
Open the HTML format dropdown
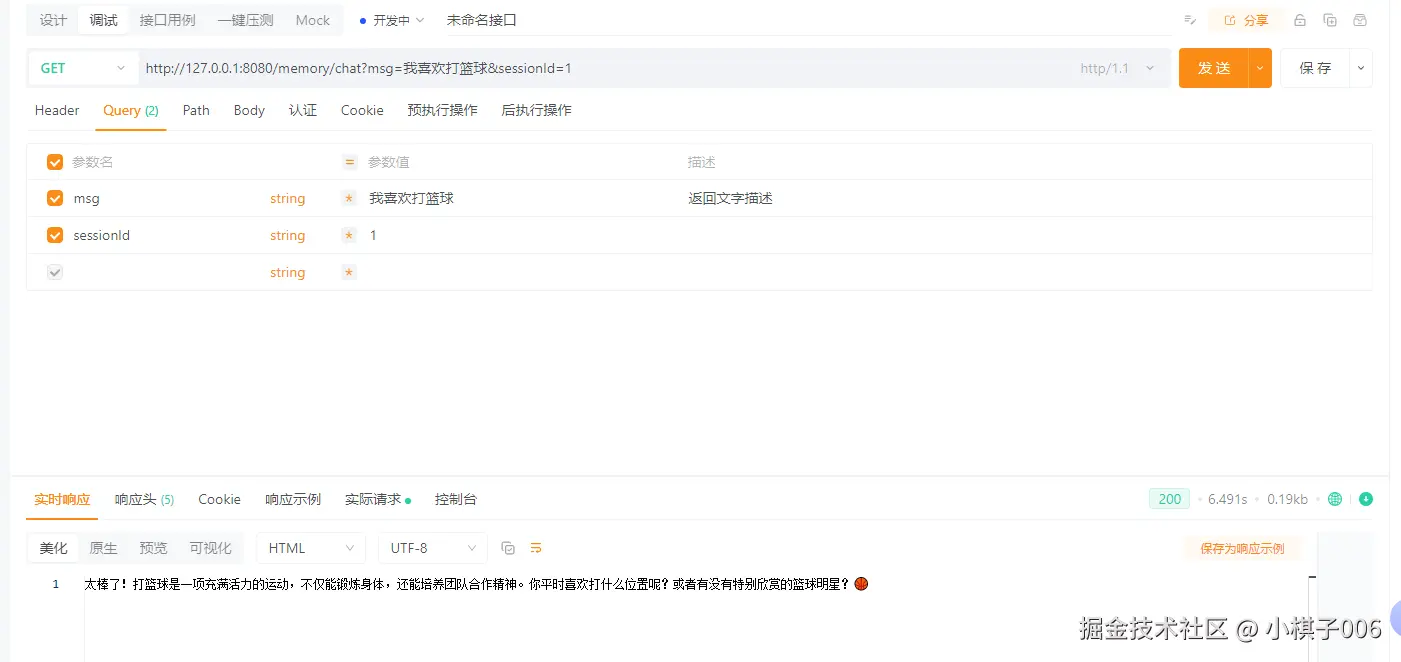[311, 548]
